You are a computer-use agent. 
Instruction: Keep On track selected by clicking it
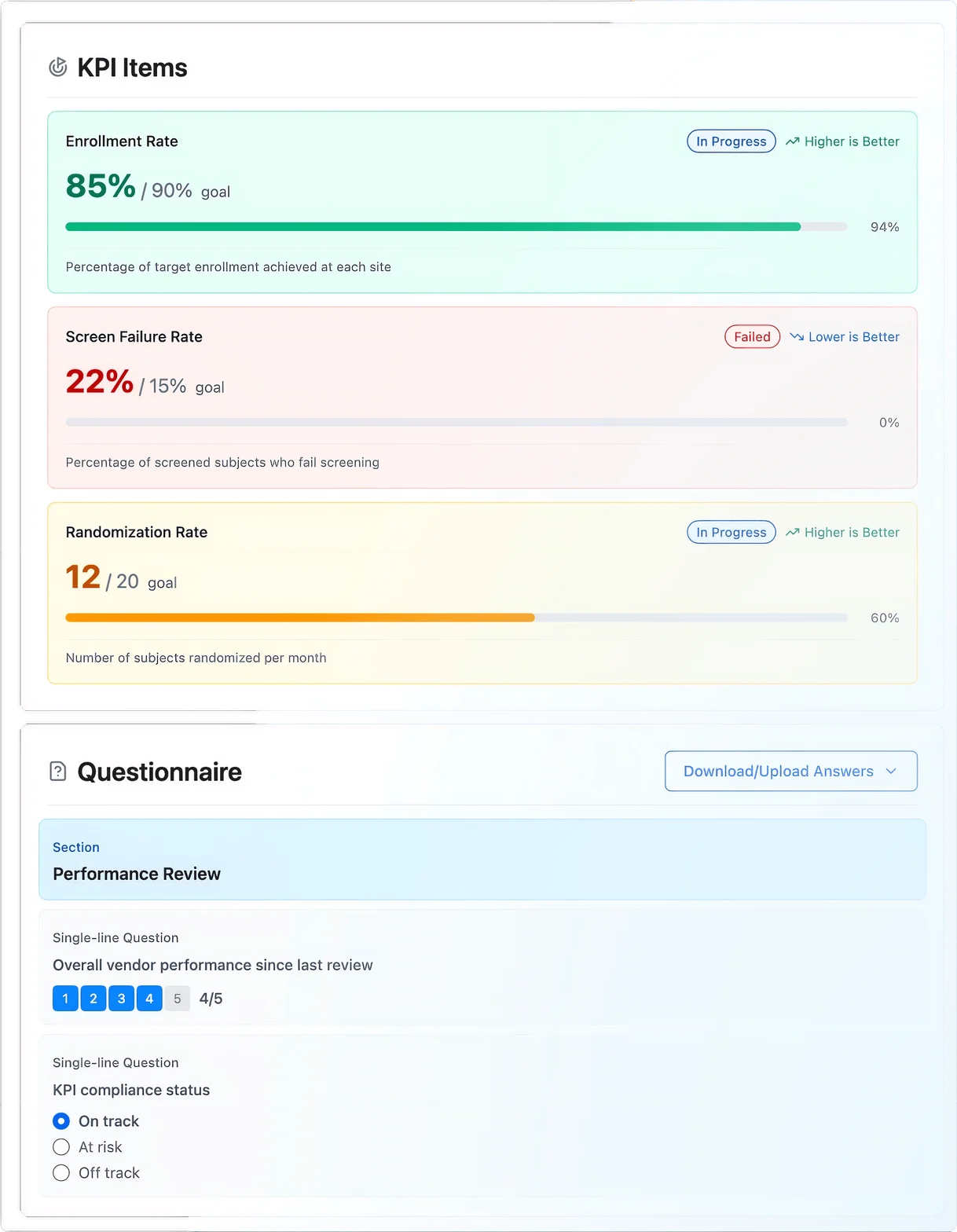61,1121
